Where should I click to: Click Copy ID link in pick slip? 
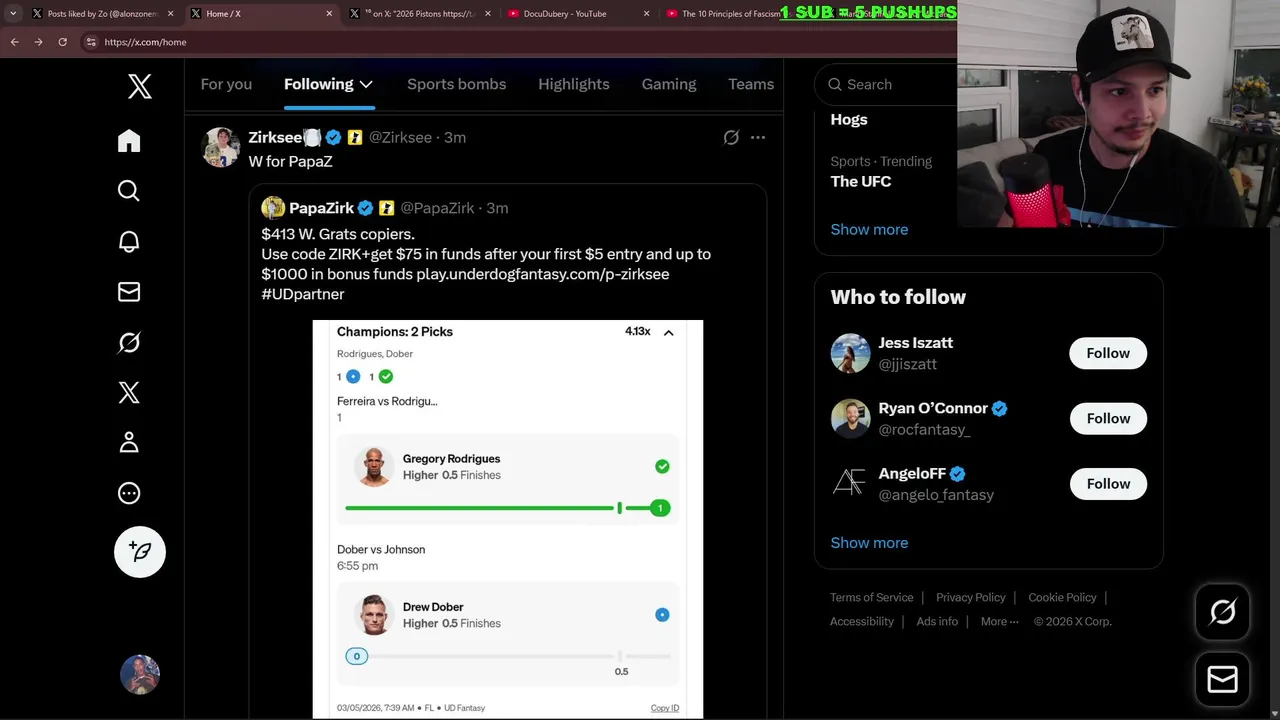[x=664, y=708]
